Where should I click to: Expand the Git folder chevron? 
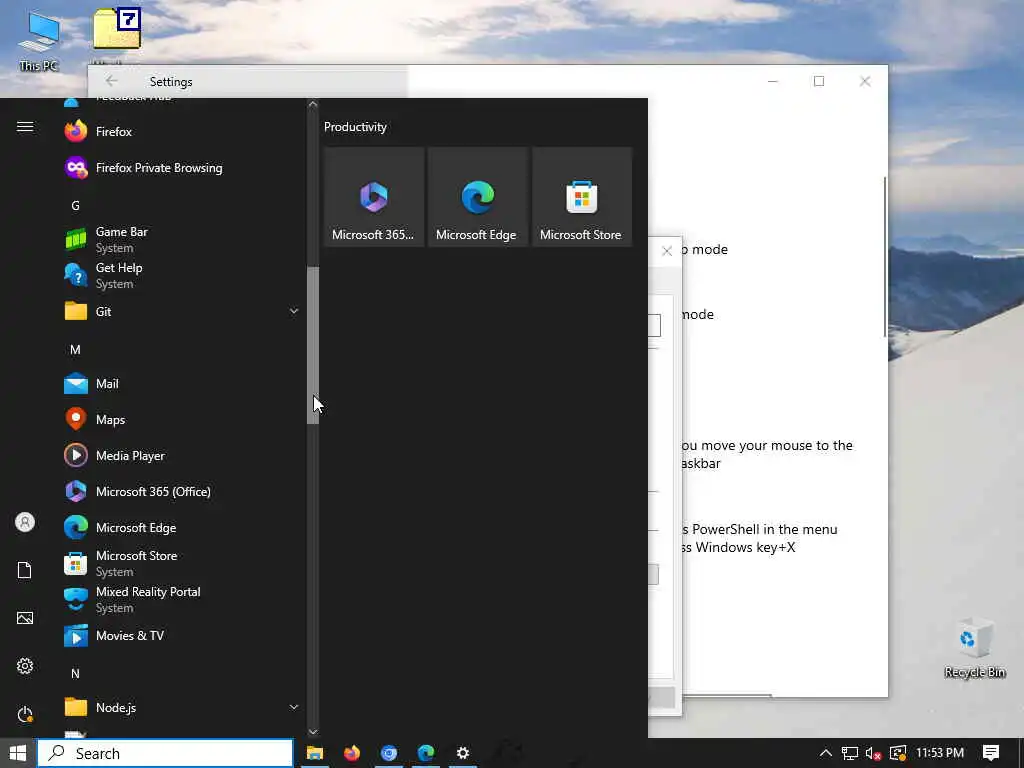pyautogui.click(x=294, y=312)
